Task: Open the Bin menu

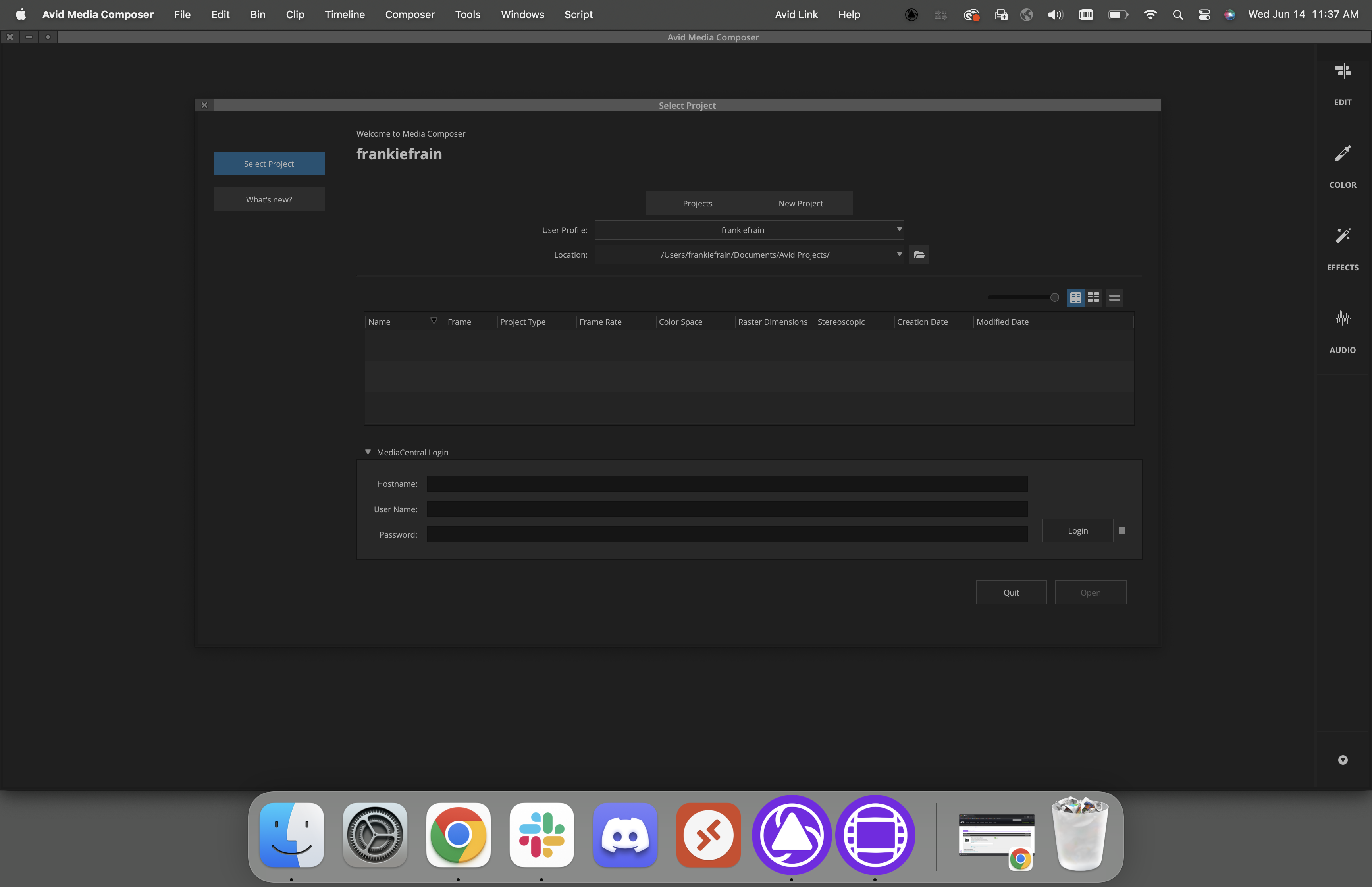Action: point(257,14)
